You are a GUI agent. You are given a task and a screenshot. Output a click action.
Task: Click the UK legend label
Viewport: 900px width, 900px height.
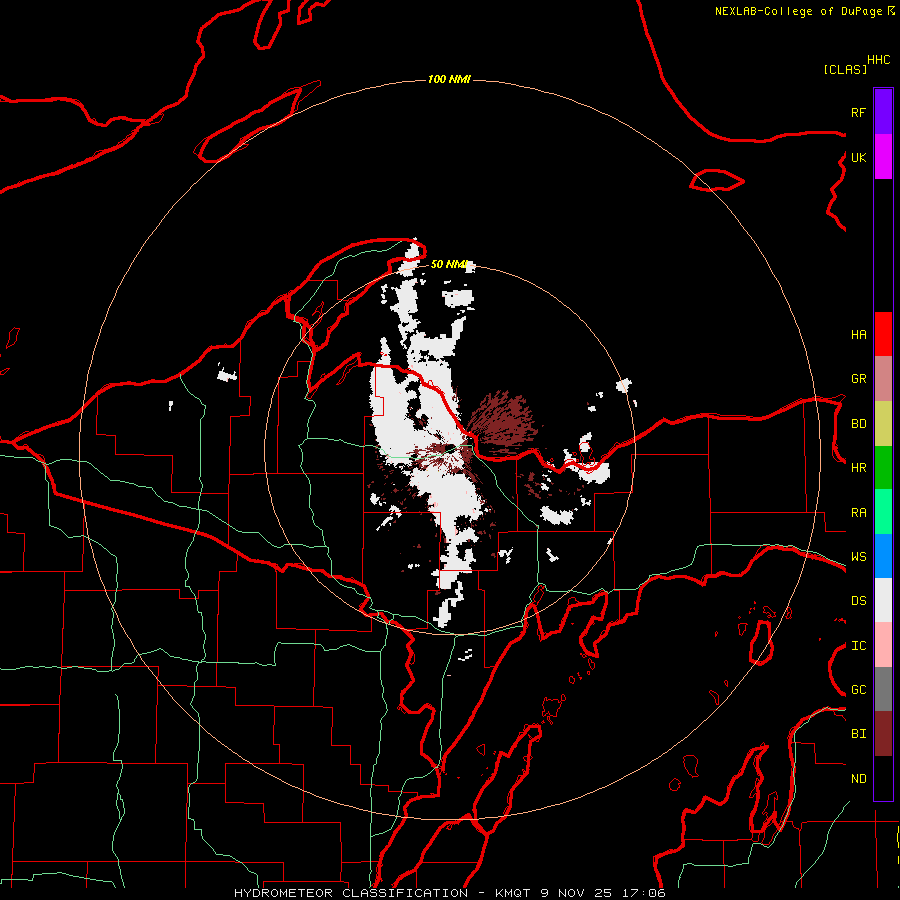click(x=858, y=157)
